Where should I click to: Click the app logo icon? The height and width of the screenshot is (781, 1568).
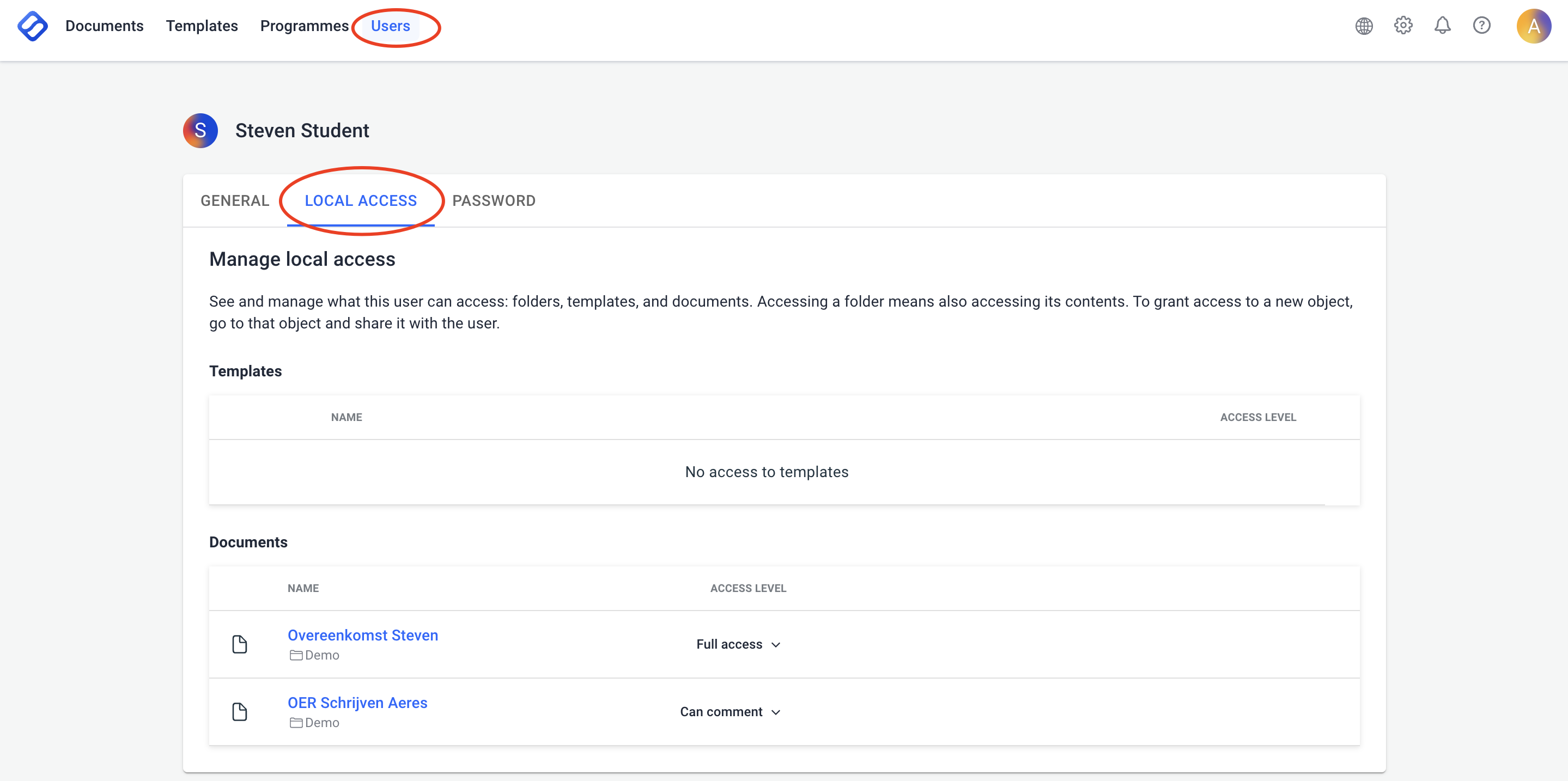[x=32, y=26]
